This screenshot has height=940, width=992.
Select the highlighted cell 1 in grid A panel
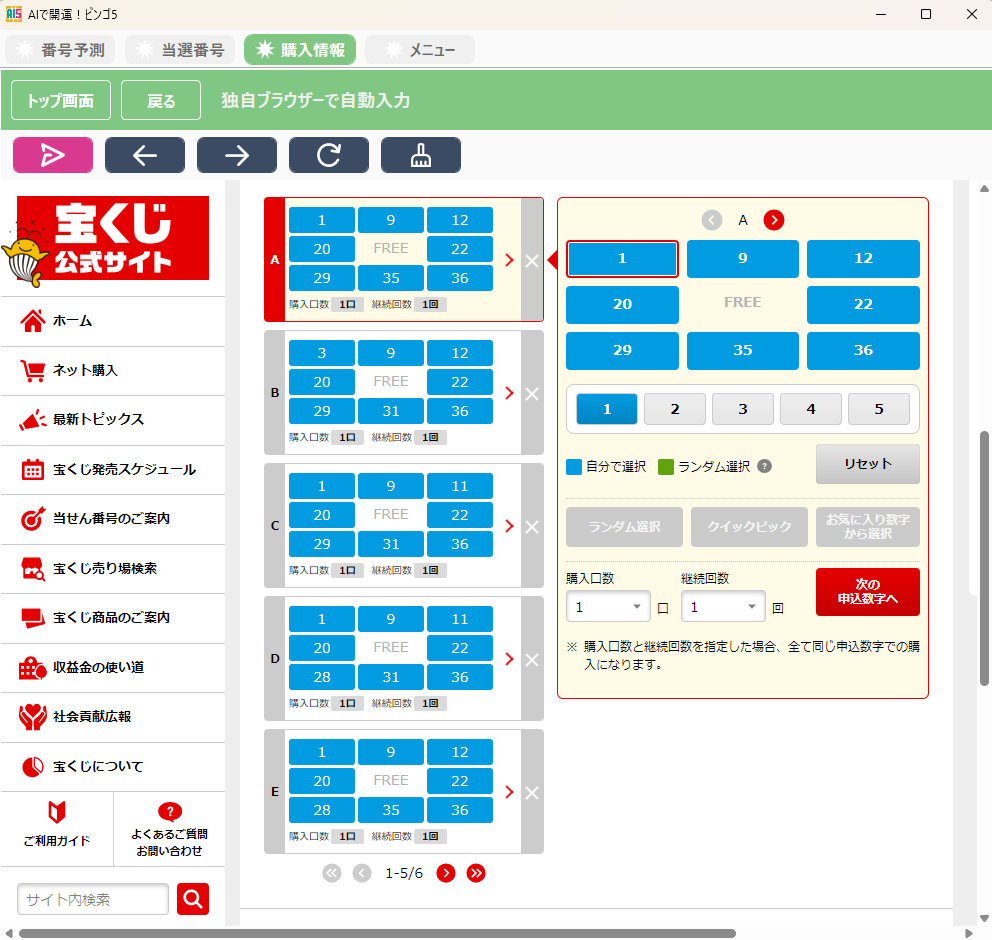pos(623,259)
